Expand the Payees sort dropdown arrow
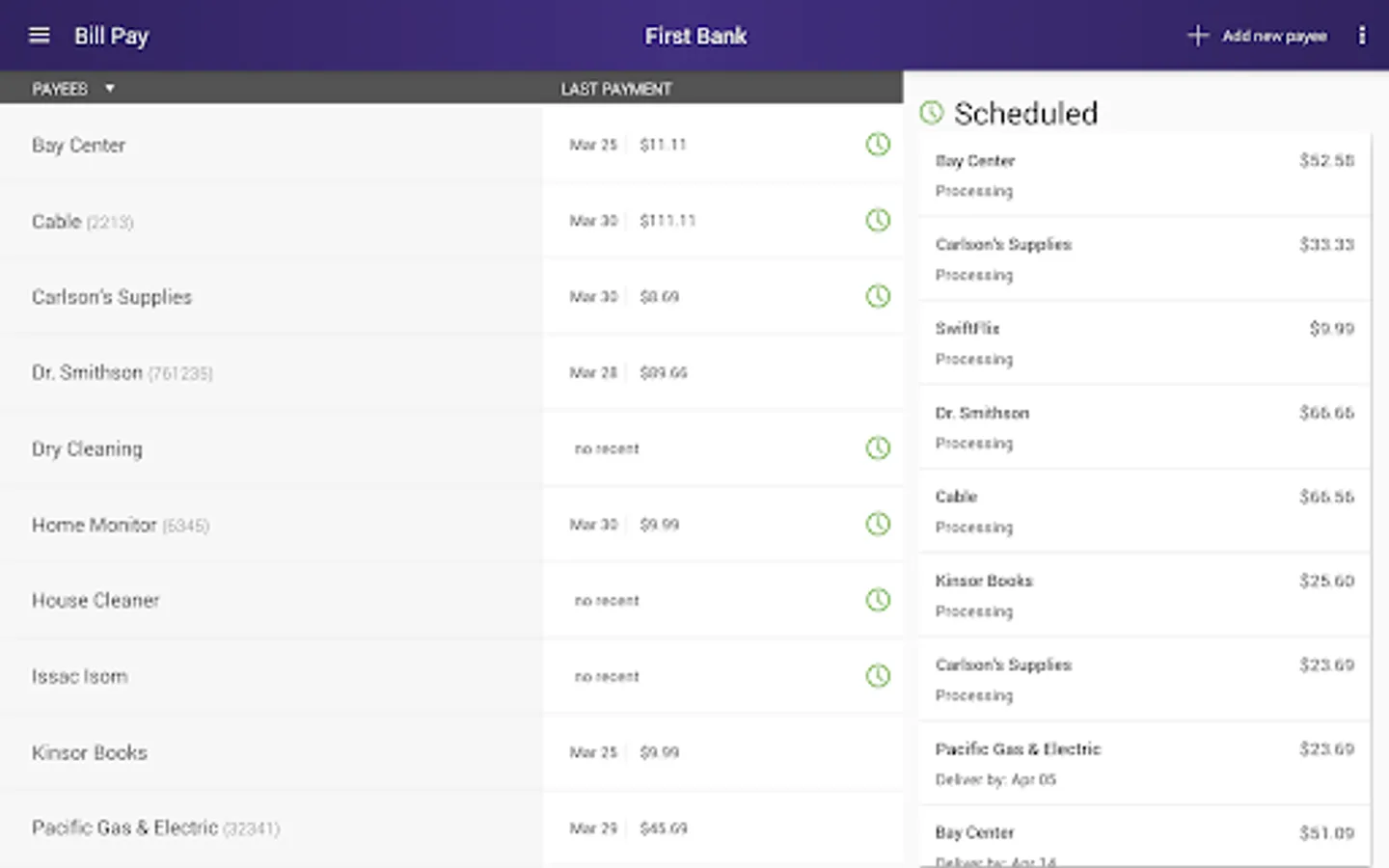The height and width of the screenshot is (868, 1389). pyautogui.click(x=110, y=89)
